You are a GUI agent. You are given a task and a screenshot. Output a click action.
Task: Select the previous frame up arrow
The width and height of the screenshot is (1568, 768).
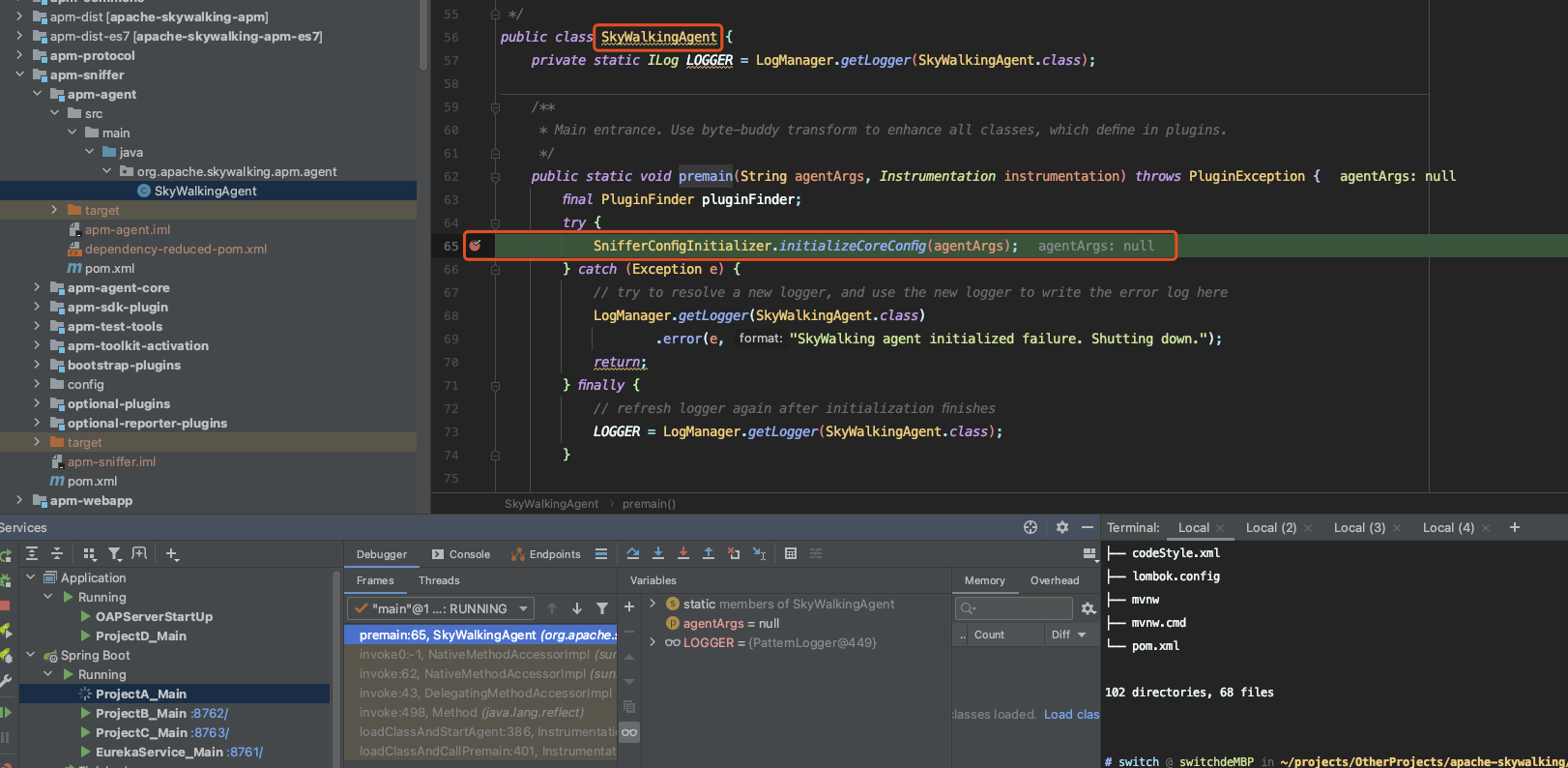[552, 608]
